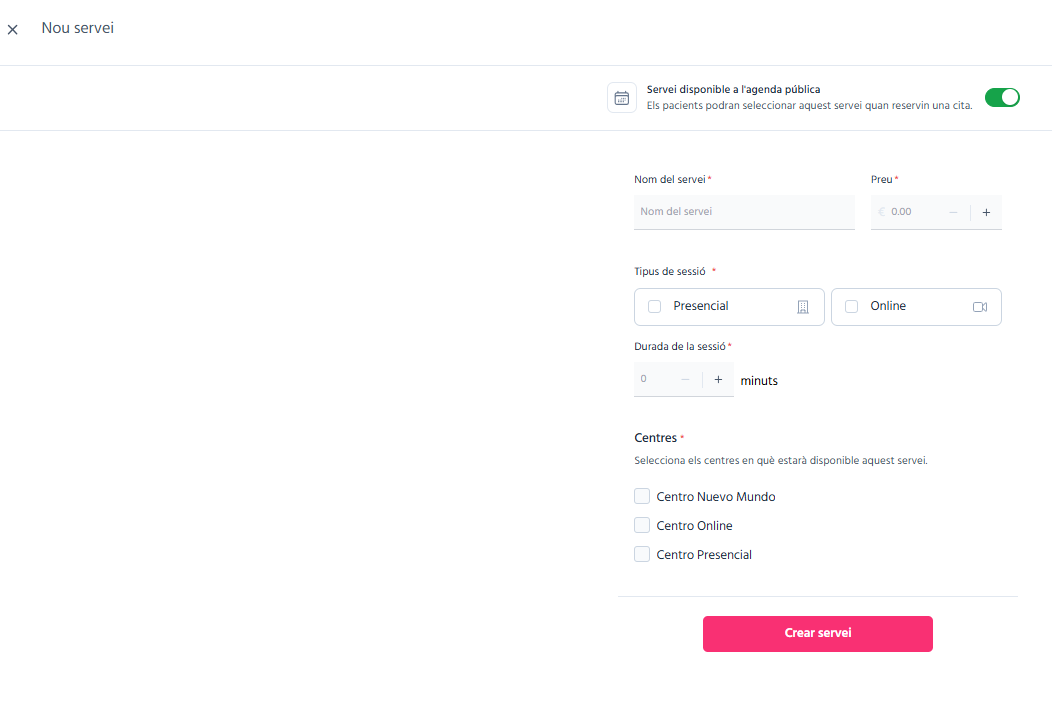Click the Centro Nuevo Mundo label
Screen dimensions: 1052x714
(x=716, y=497)
